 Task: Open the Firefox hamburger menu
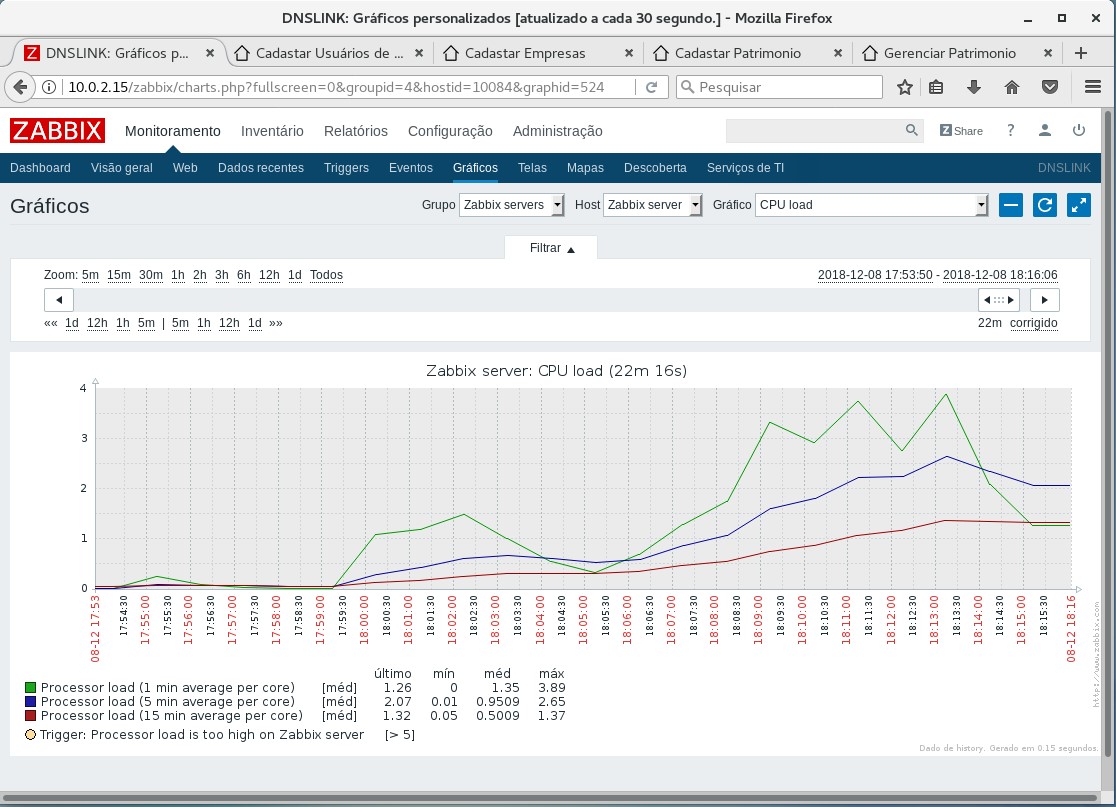[x=1093, y=87]
